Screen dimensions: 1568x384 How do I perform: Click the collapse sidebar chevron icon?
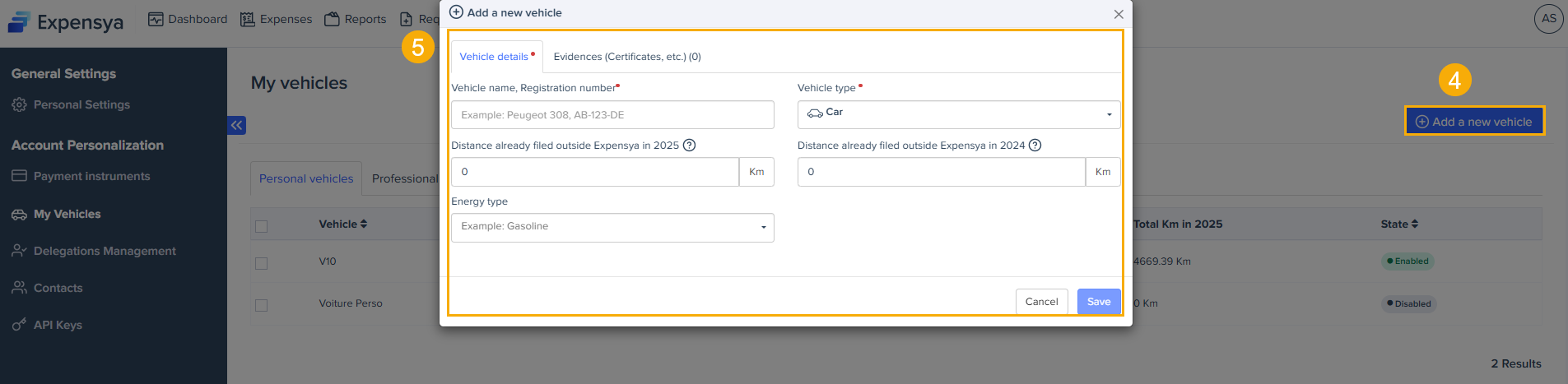(x=236, y=125)
